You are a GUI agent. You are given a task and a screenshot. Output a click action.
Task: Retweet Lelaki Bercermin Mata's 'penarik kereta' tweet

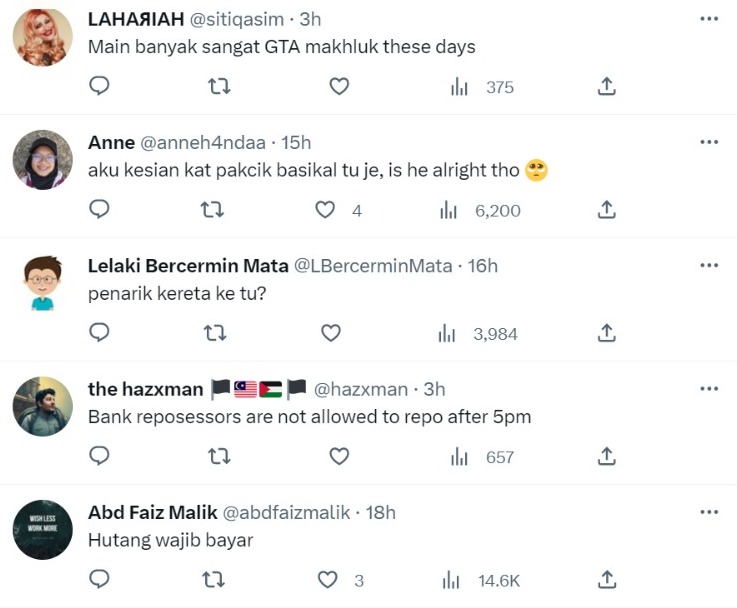click(215, 333)
